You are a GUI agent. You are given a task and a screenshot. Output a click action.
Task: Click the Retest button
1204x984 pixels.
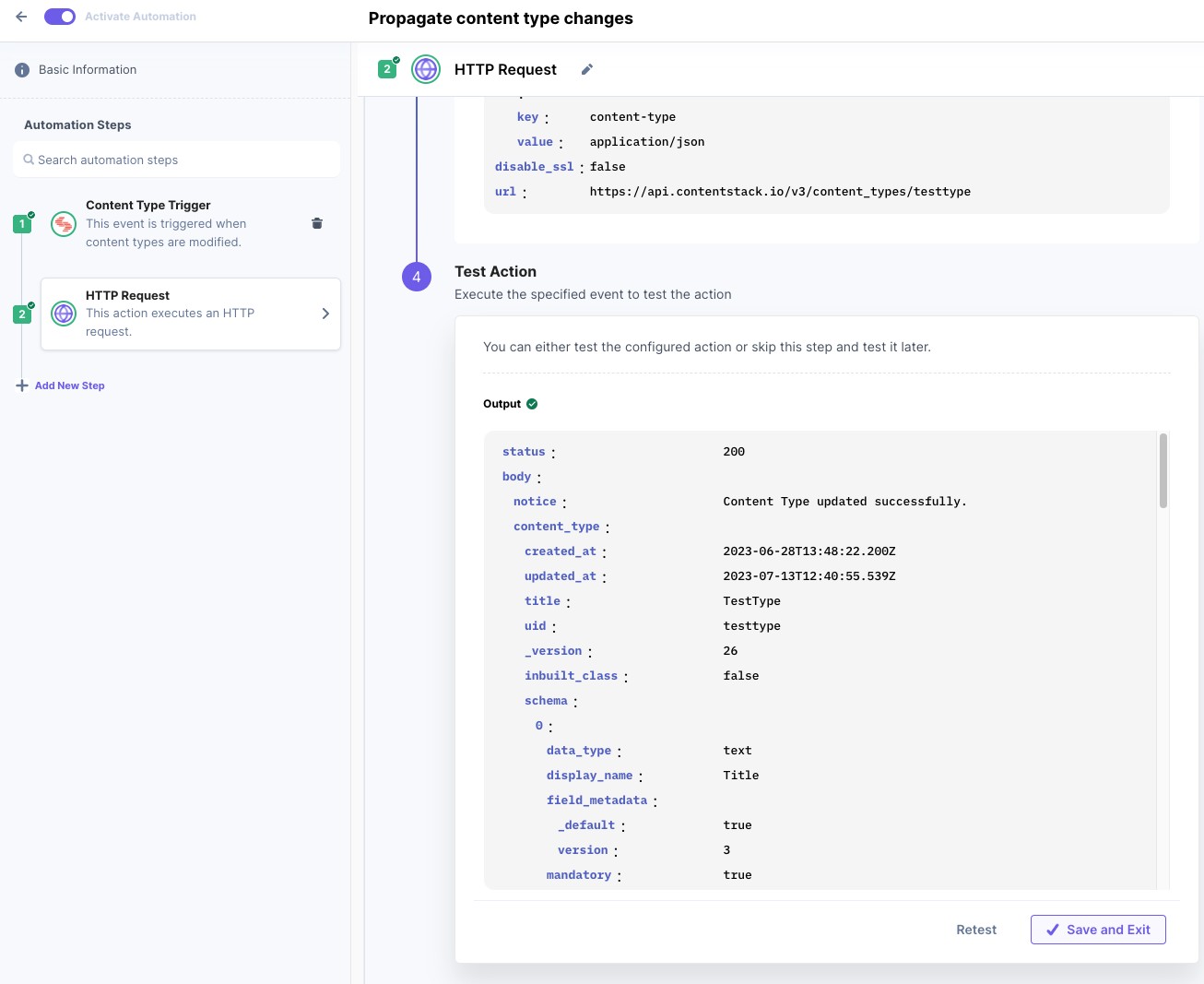(x=976, y=930)
